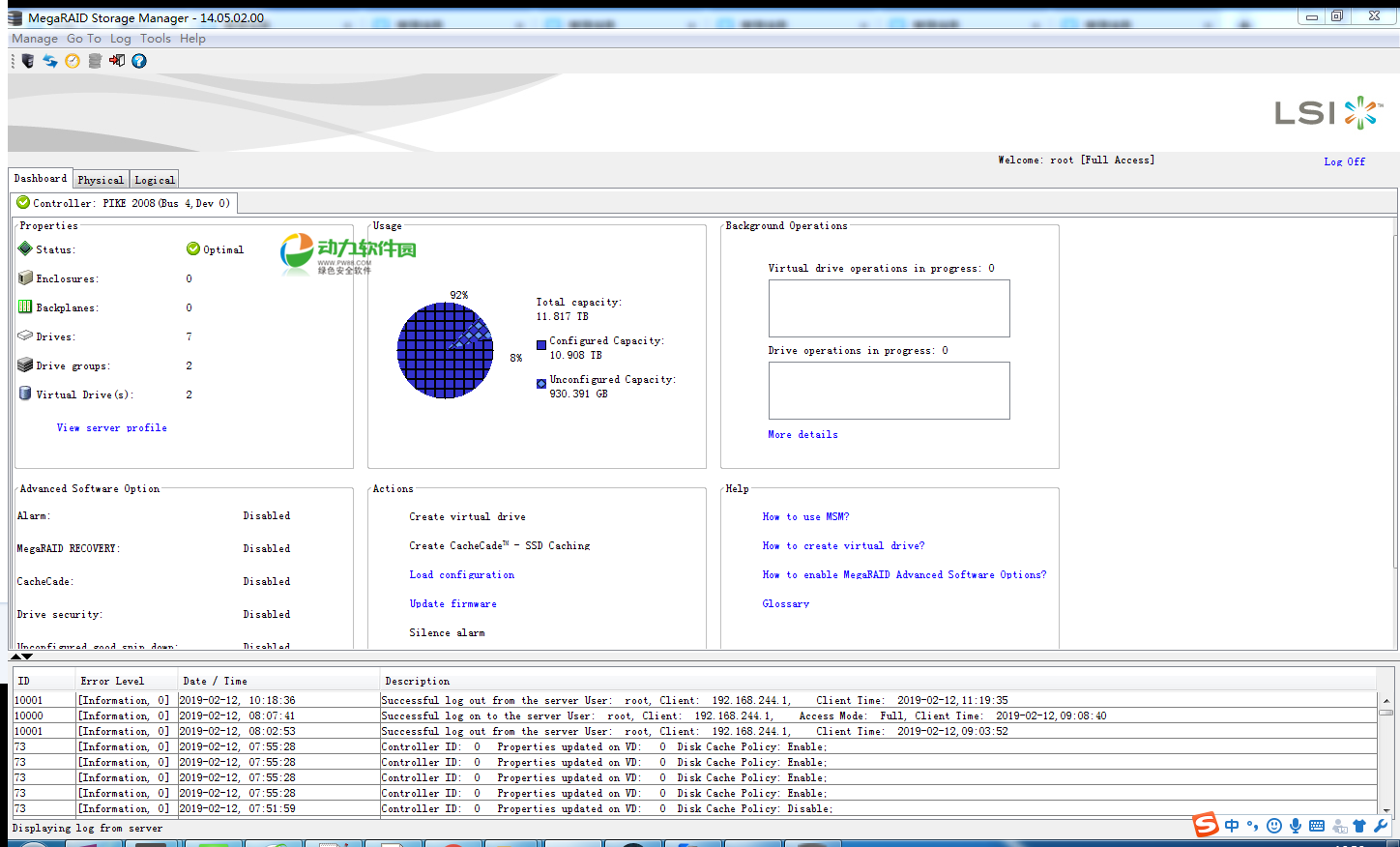Click the Sogou S input method icon
The height and width of the screenshot is (847, 1400).
tap(1206, 825)
